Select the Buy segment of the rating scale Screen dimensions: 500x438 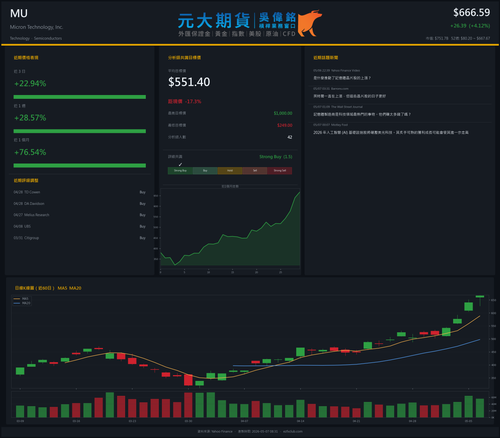(205, 171)
